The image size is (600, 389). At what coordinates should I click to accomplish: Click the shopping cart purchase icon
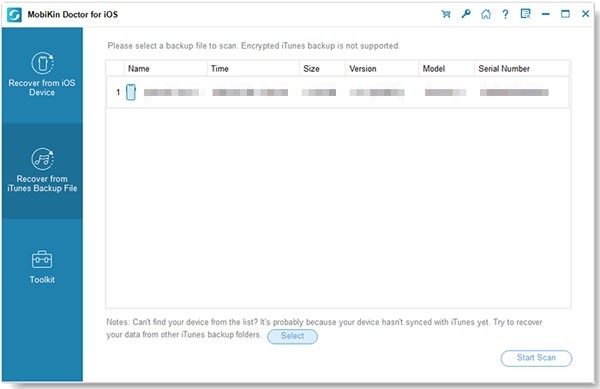[x=446, y=14]
